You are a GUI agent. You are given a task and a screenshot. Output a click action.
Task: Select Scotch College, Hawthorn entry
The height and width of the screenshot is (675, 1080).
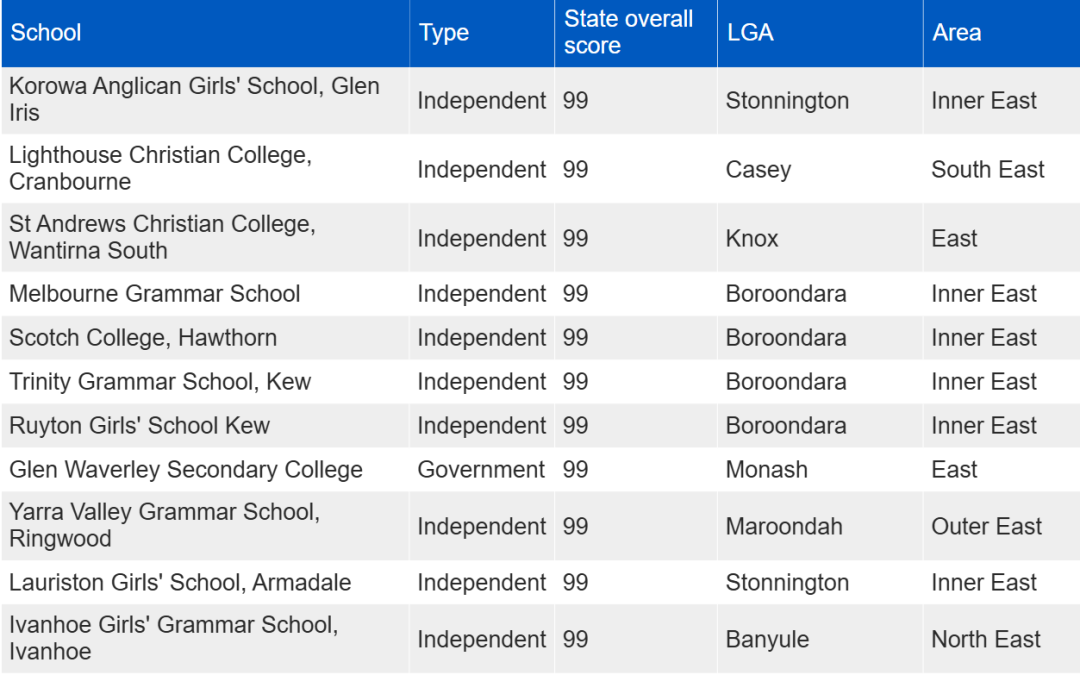(x=205, y=338)
